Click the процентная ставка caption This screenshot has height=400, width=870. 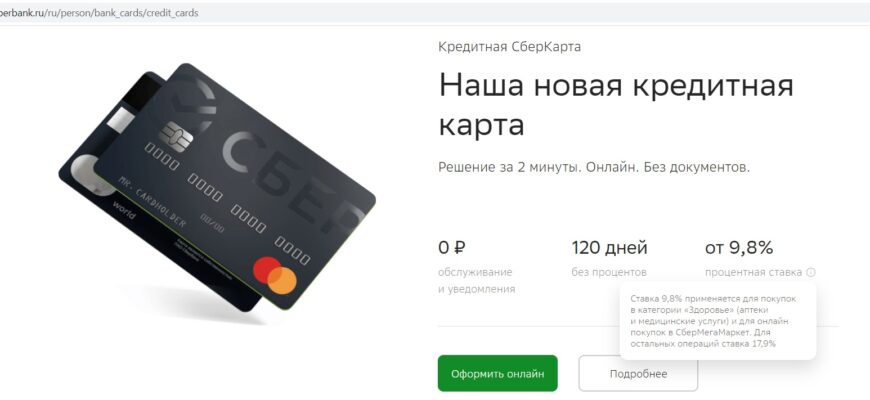(x=753, y=273)
